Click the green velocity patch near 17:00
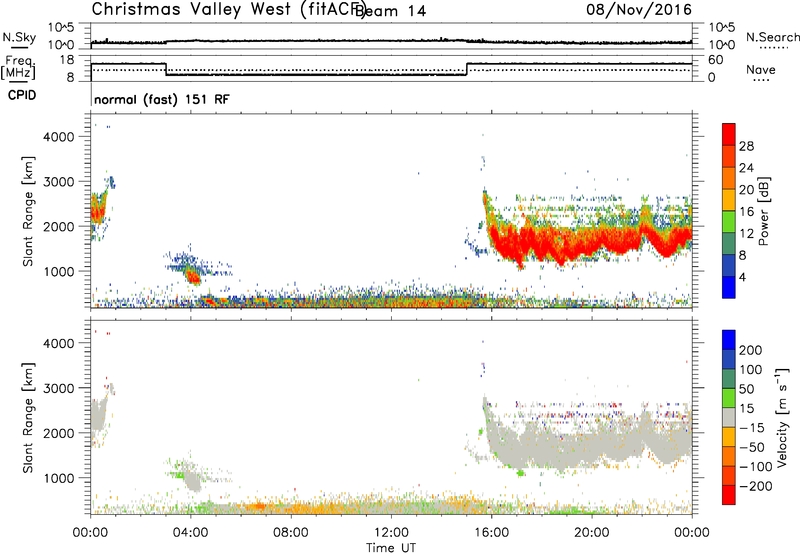The width and height of the screenshot is (800, 554). tap(520, 473)
